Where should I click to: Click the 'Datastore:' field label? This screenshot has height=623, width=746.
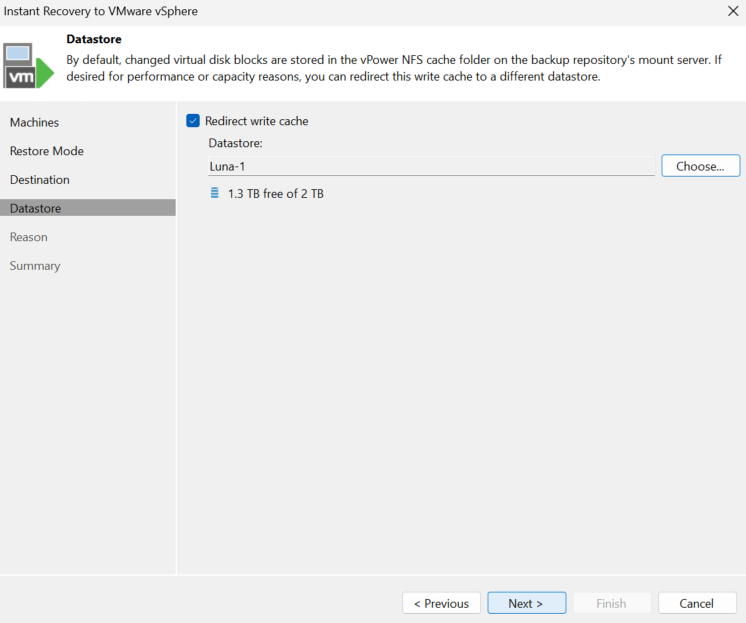tap(236, 143)
